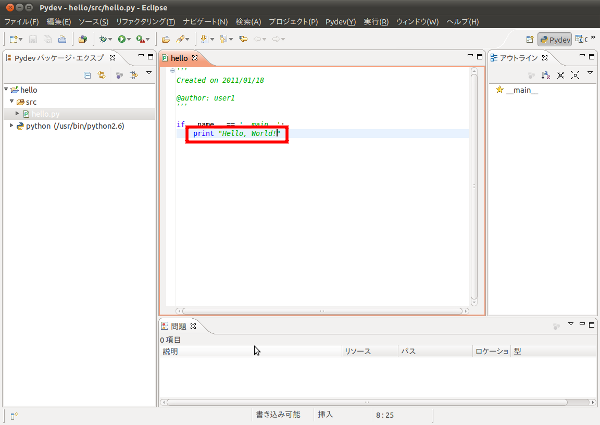Screen dimensions: 600x425
Task: Click the New wizard toolbar icon
Action: tap(14, 39)
